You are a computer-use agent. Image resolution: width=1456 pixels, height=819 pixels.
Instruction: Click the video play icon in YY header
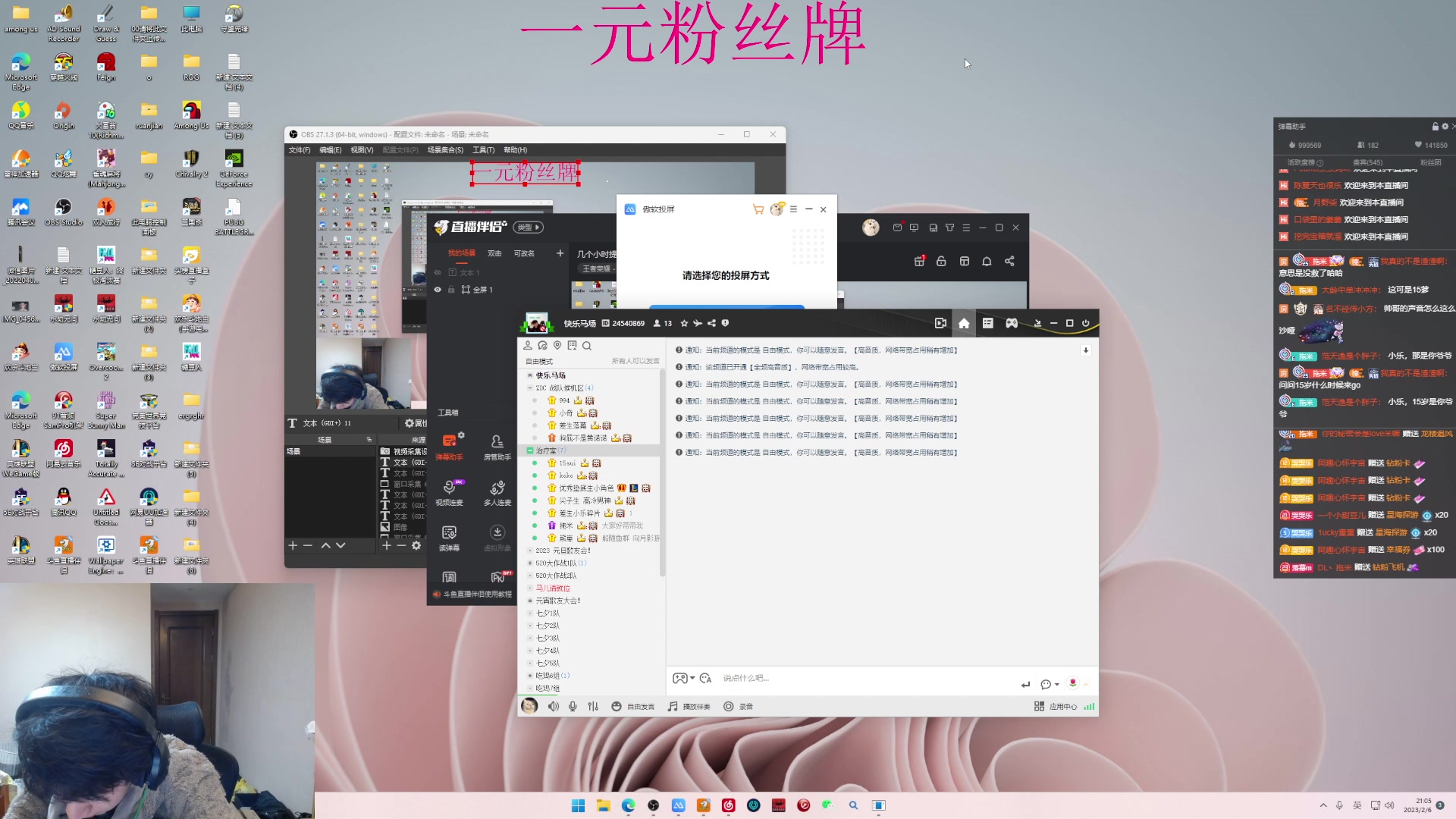pyautogui.click(x=940, y=323)
